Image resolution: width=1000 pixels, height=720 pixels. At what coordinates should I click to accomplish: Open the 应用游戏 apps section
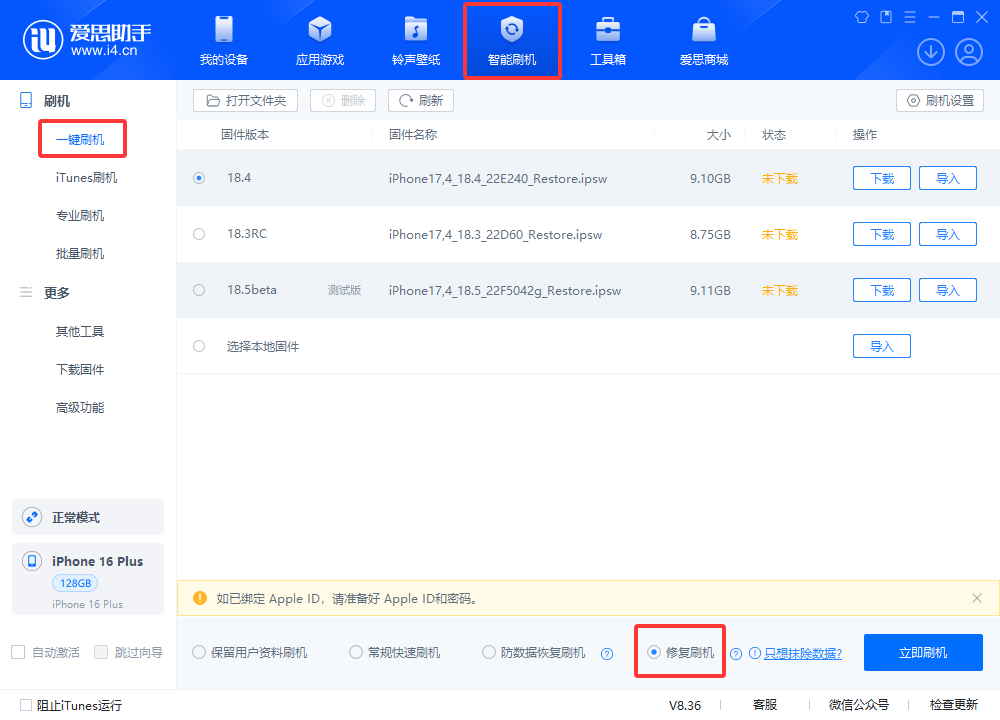coord(319,40)
